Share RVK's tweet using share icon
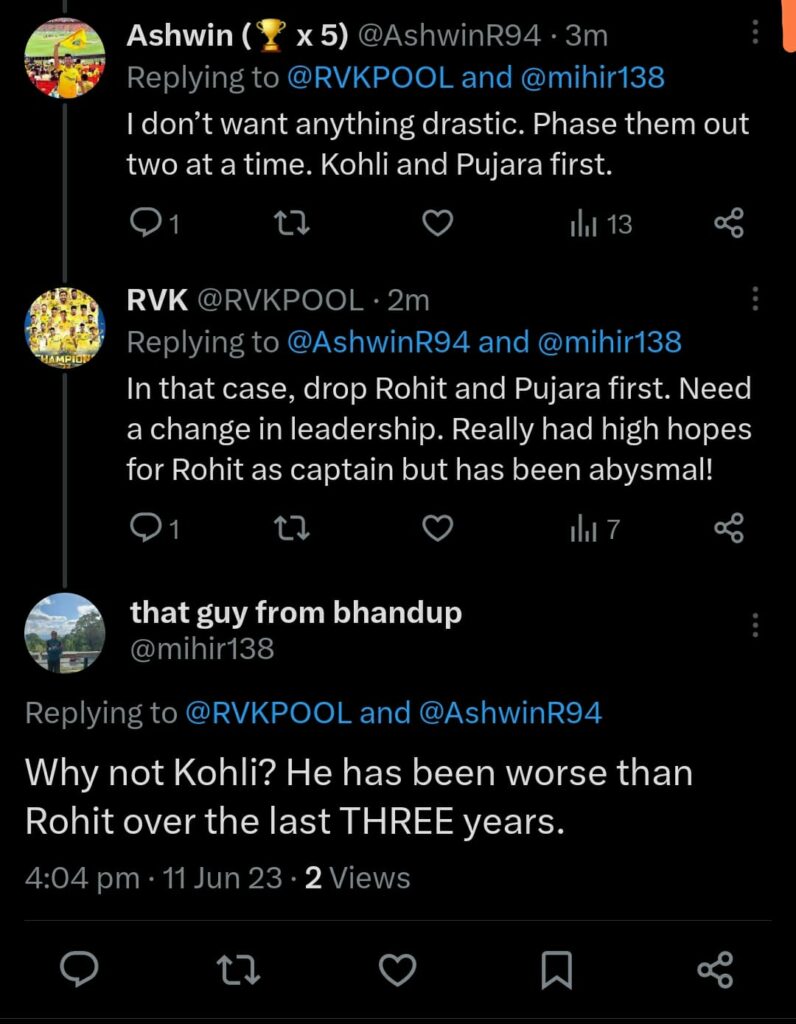796x1024 pixels. [x=730, y=528]
